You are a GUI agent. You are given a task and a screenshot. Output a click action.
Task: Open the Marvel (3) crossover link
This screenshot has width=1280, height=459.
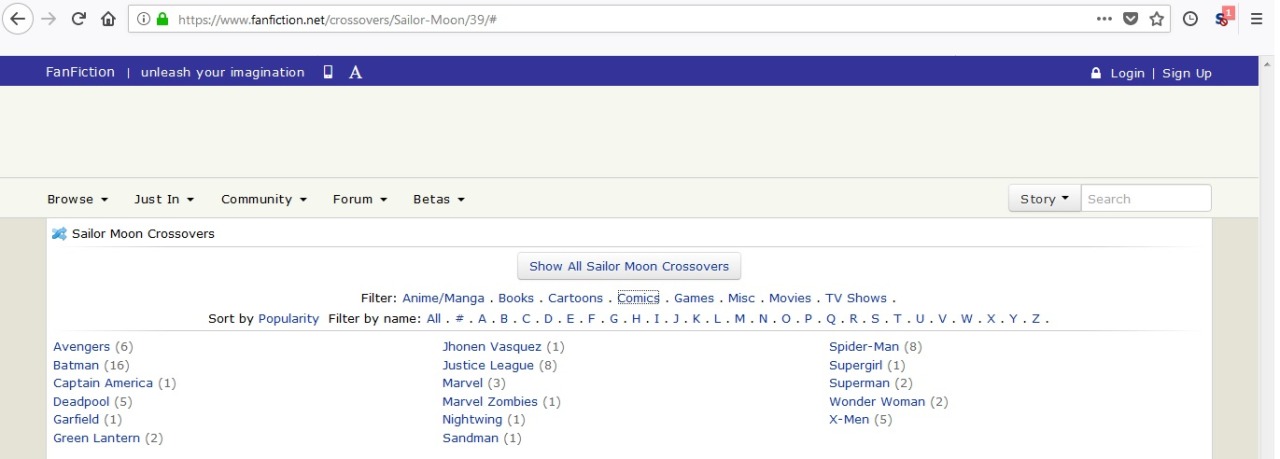tap(463, 383)
